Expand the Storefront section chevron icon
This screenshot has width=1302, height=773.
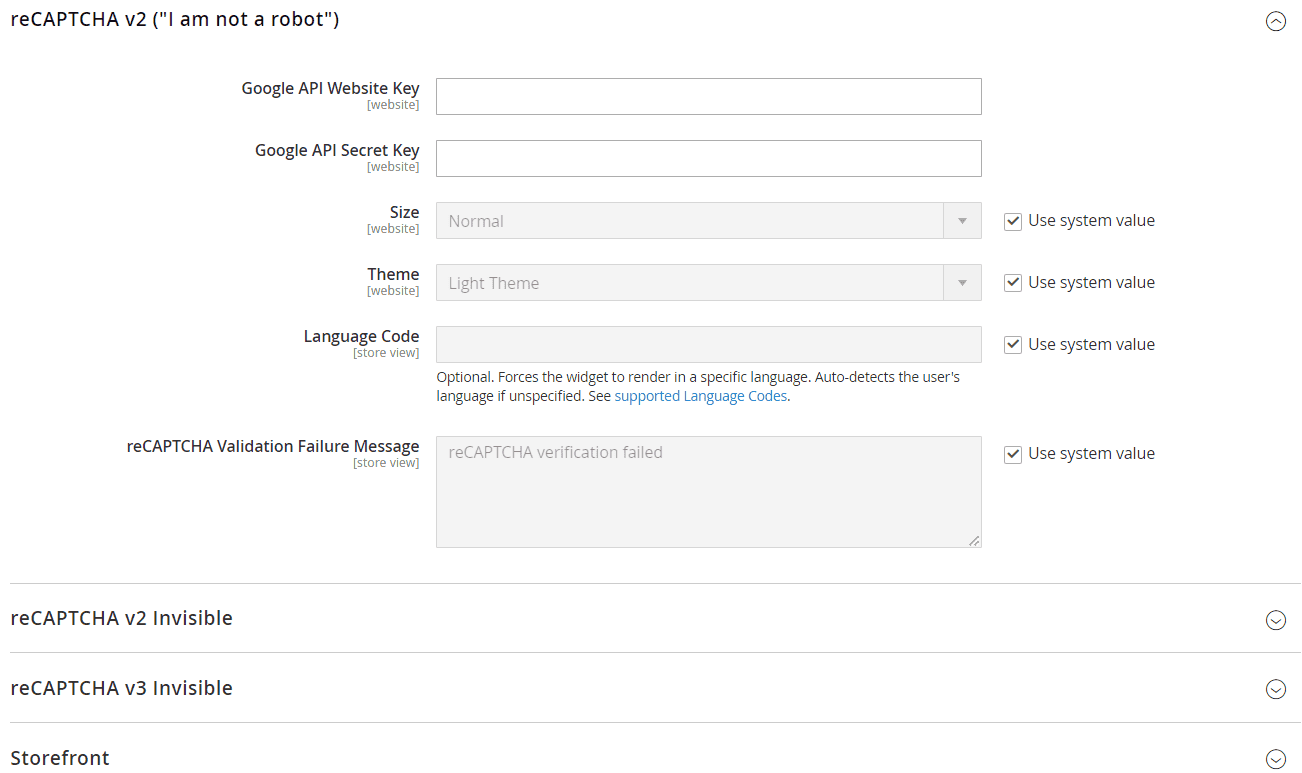[x=1275, y=759]
